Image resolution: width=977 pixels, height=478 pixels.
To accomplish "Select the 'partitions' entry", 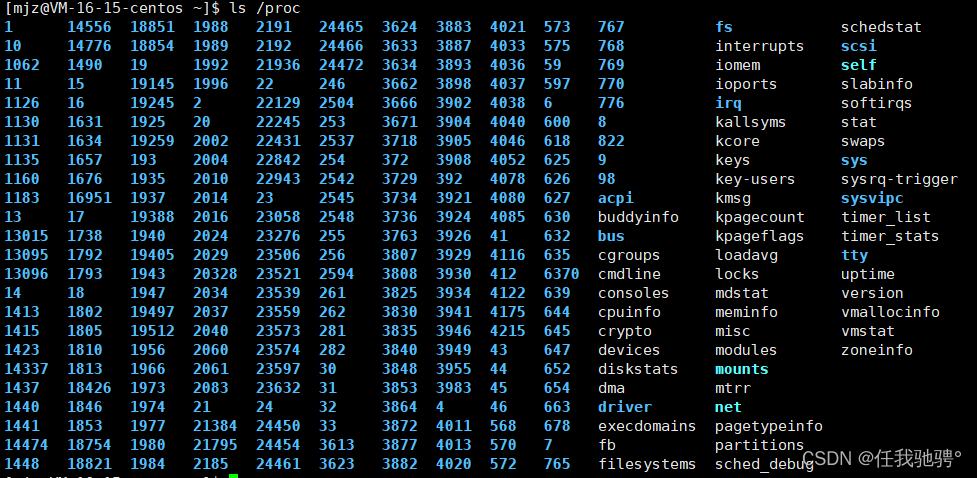I will (760, 445).
